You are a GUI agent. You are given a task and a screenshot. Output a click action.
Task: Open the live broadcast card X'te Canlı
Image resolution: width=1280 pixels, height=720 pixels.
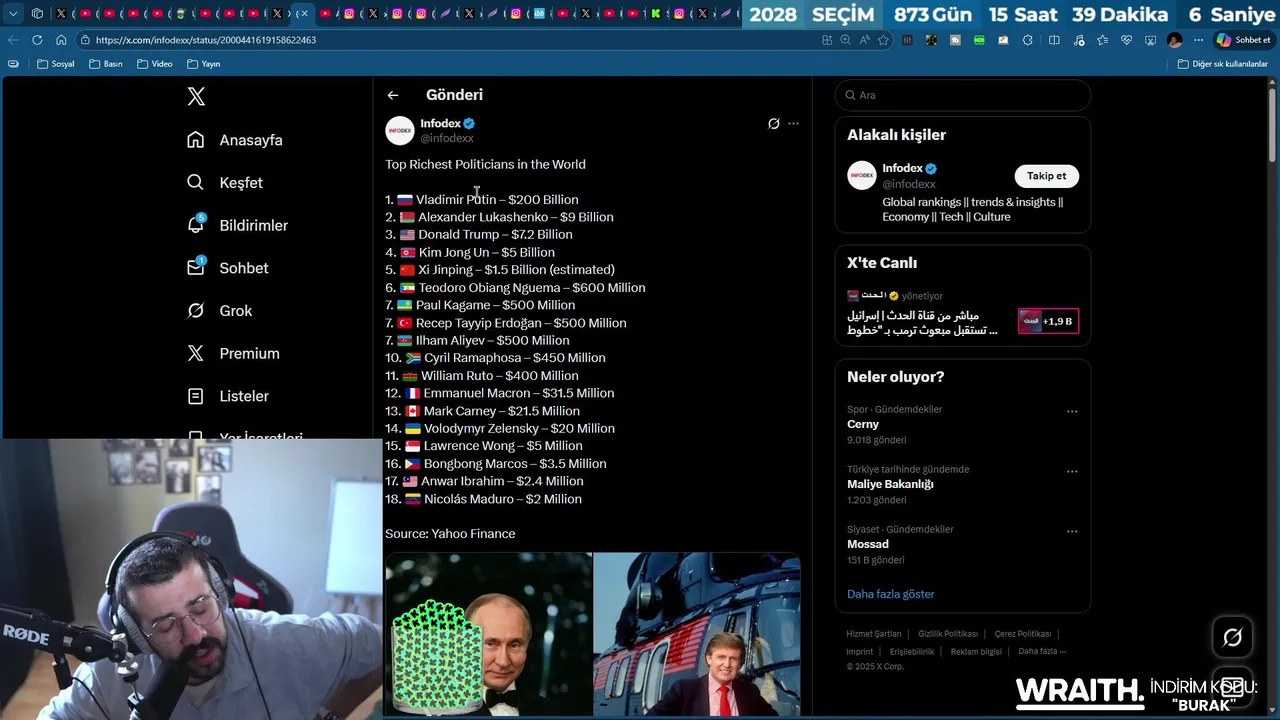pyautogui.click(x=962, y=314)
